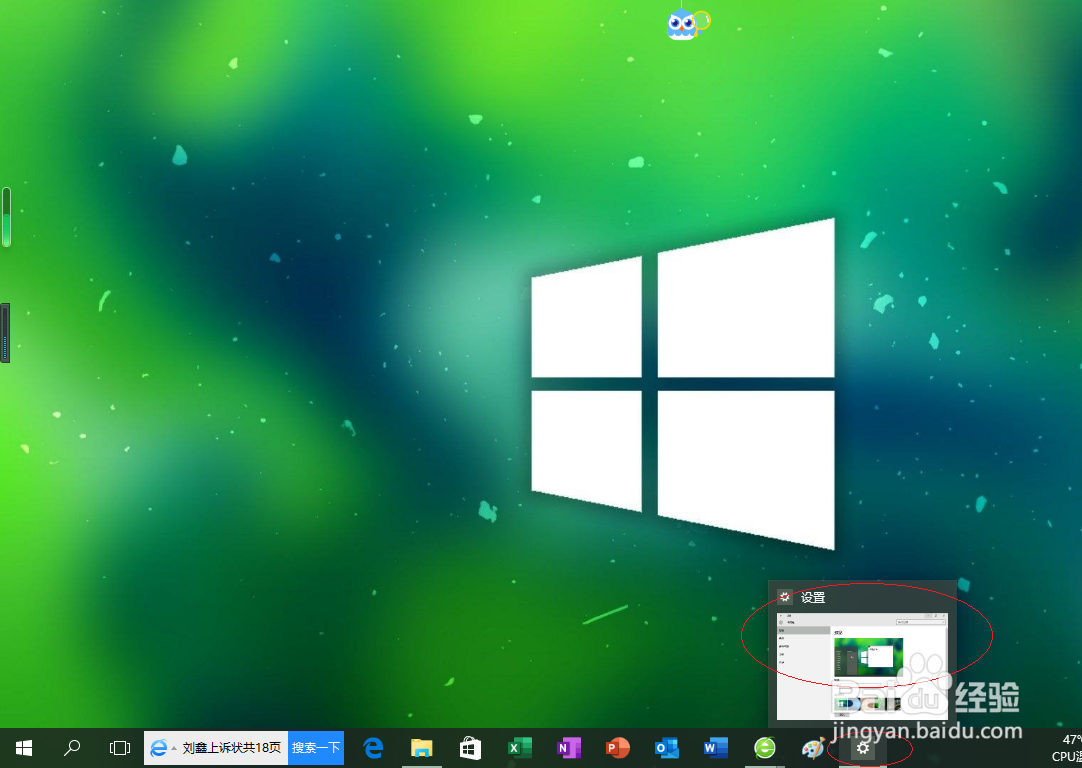Open the green 360 browser taskbar icon
The width and height of the screenshot is (1082, 768).
[765, 748]
